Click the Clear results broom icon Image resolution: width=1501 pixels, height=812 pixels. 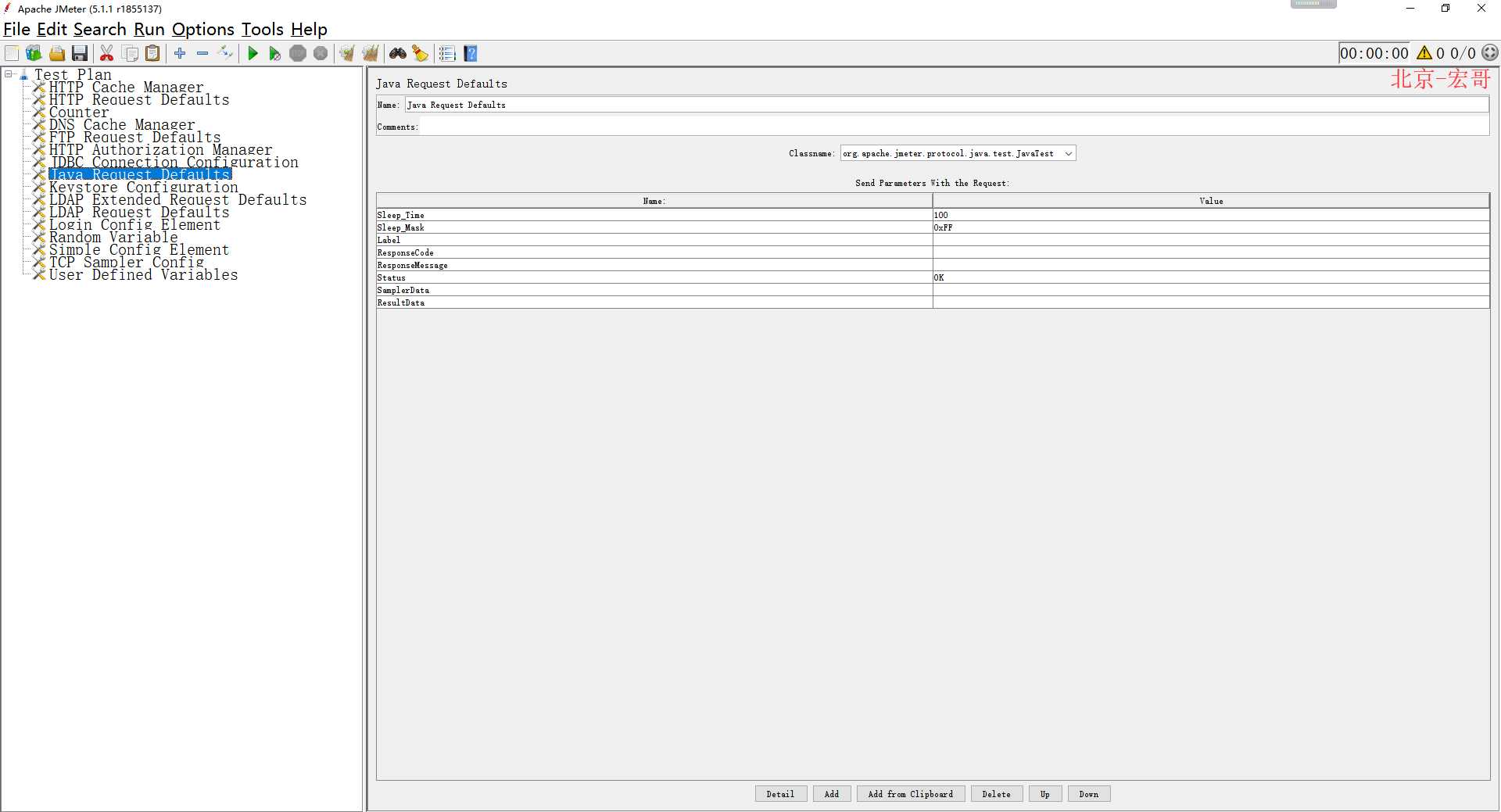click(347, 53)
